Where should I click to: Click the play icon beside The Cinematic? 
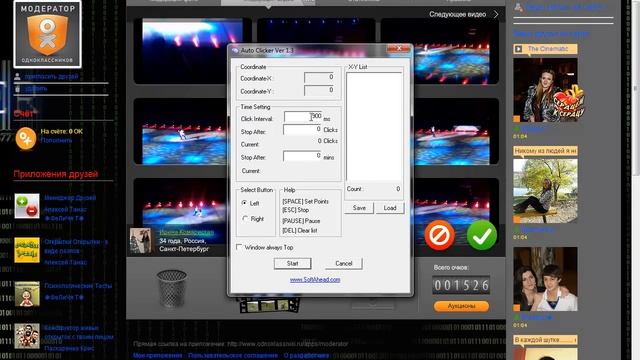[518, 49]
